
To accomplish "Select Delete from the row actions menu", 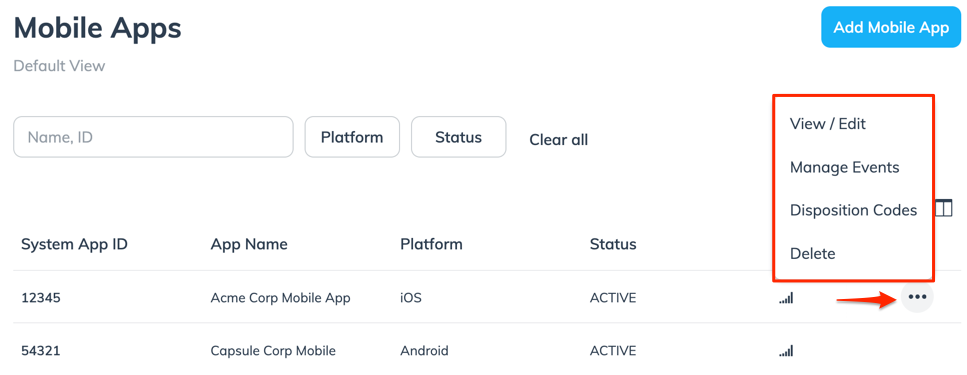I will 812,253.
